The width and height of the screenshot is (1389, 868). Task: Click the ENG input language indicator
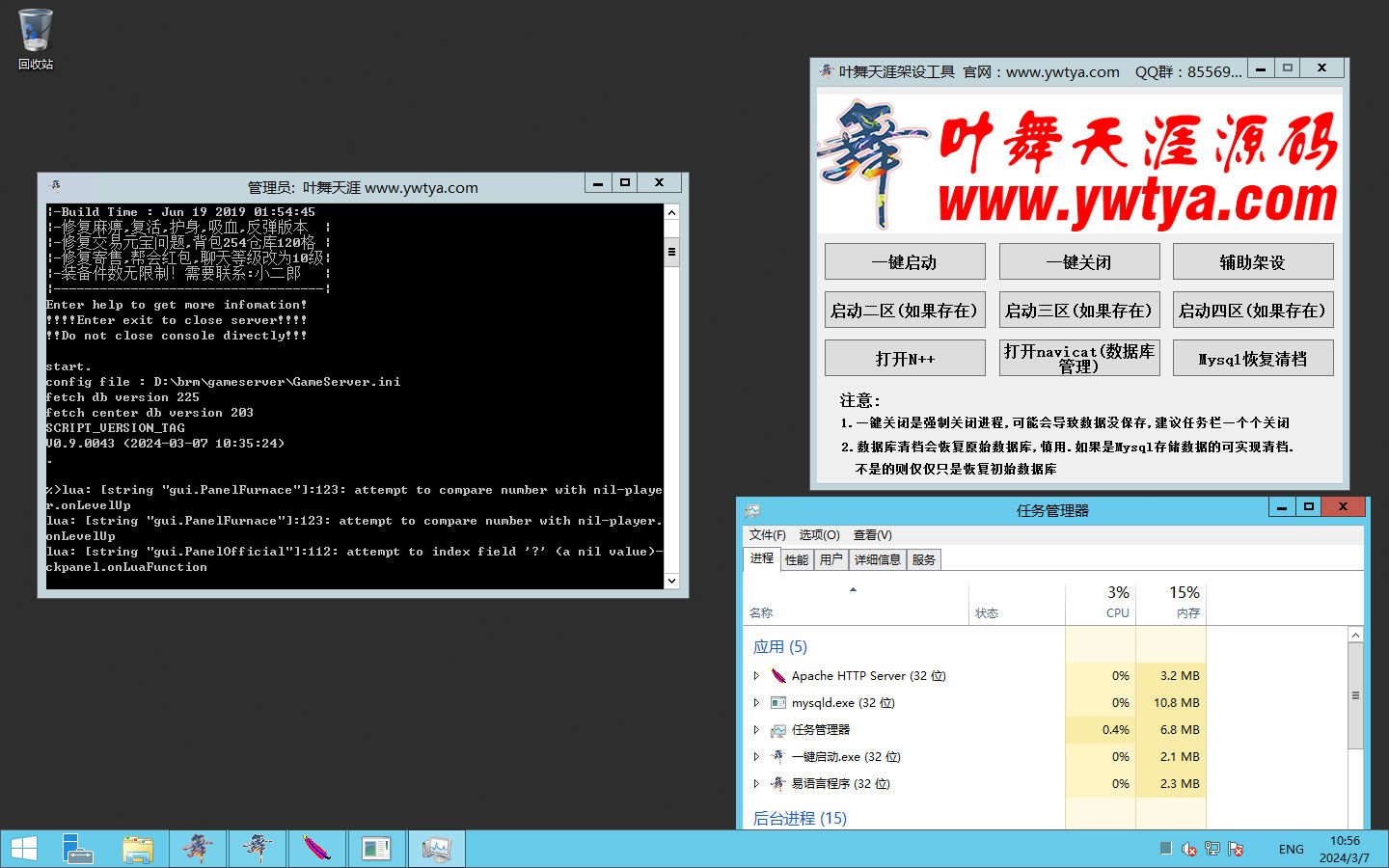pos(1291,849)
